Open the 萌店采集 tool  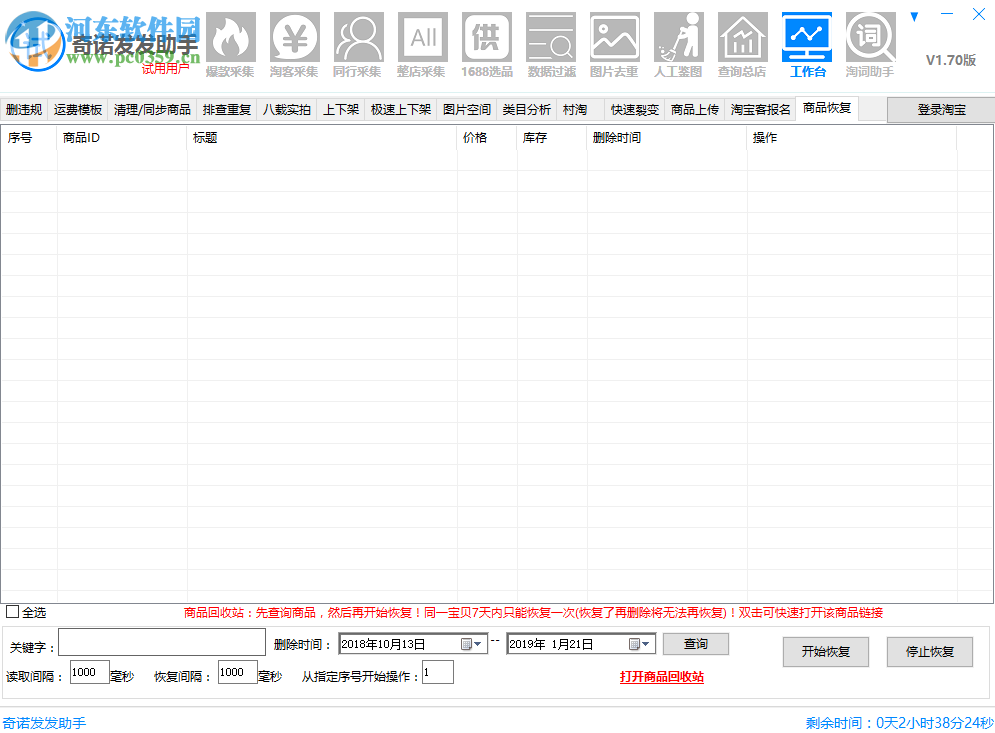(422, 40)
